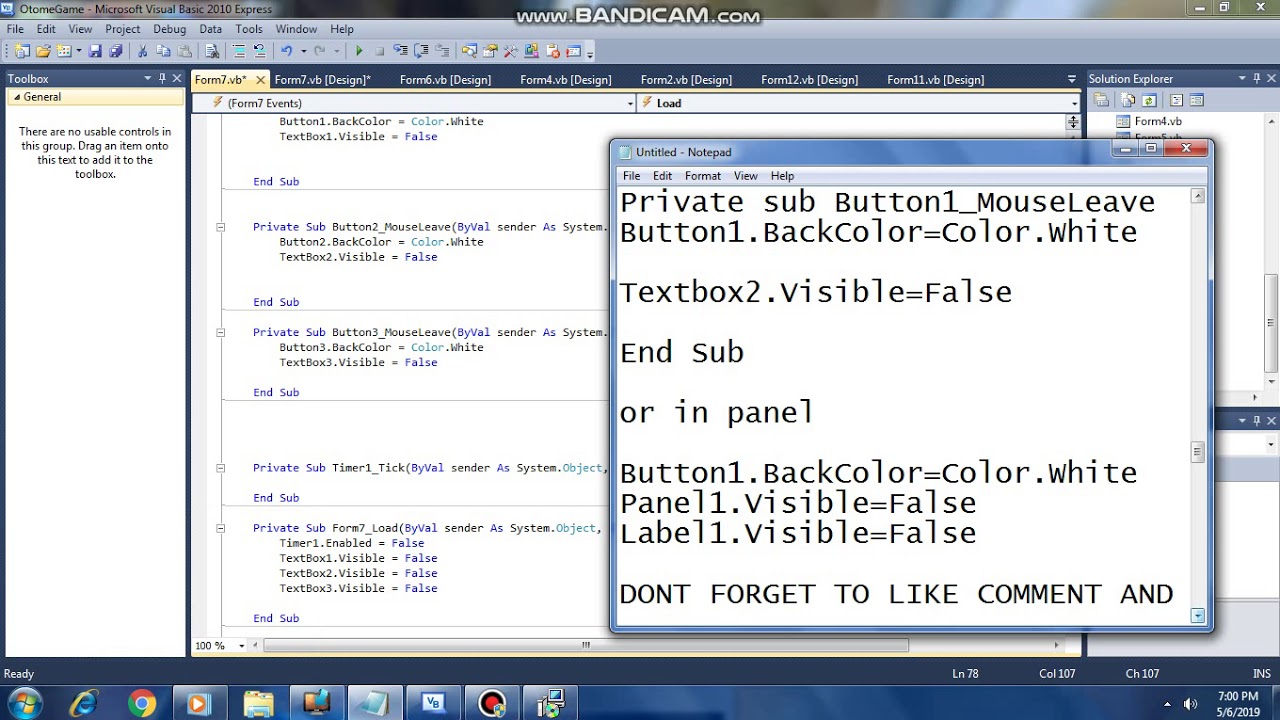The width and height of the screenshot is (1280, 720).
Task: Comment out the selected lines icon
Action: pyautogui.click(x=239, y=51)
